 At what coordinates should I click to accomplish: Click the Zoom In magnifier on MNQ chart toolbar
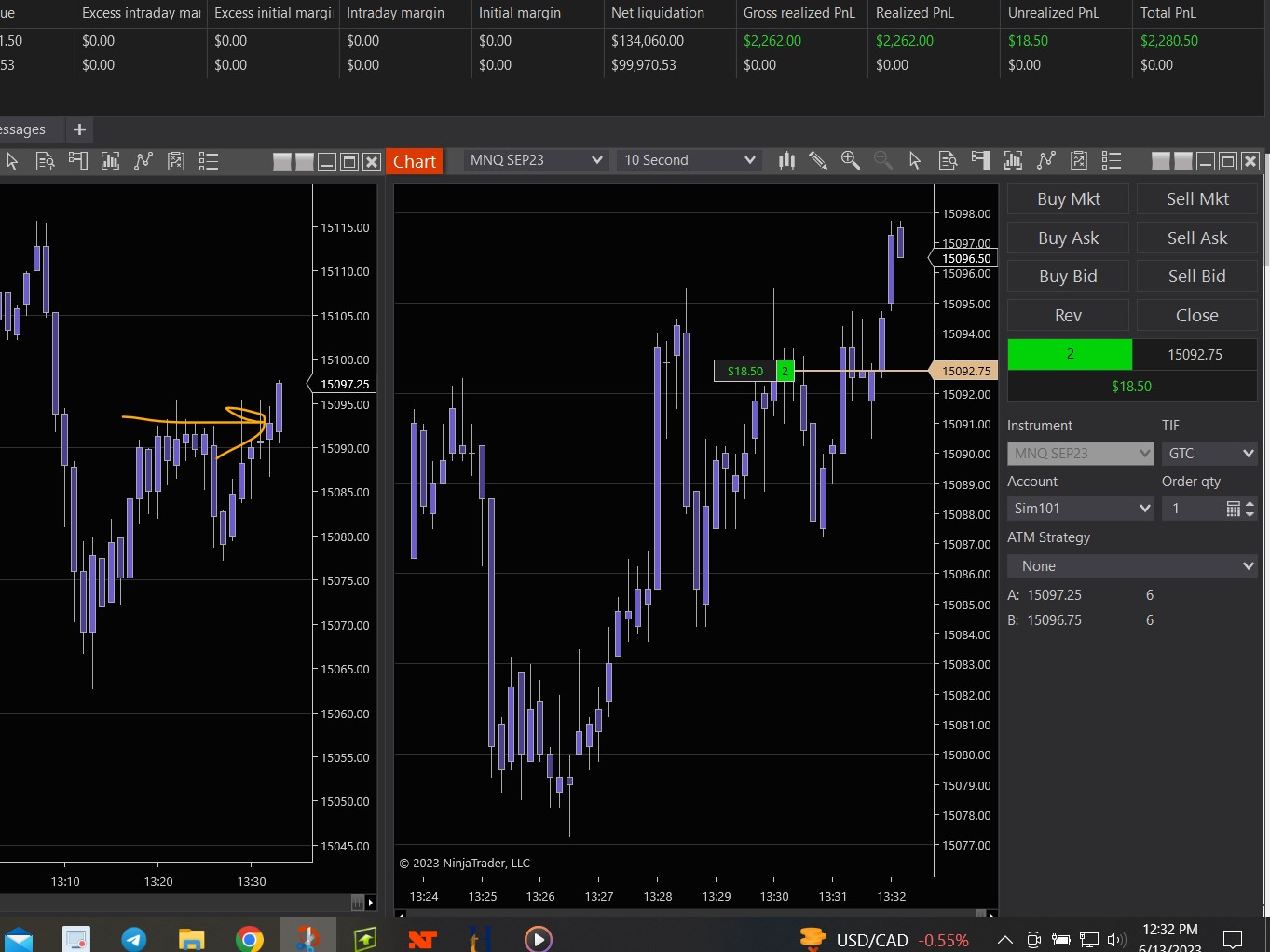coord(850,160)
